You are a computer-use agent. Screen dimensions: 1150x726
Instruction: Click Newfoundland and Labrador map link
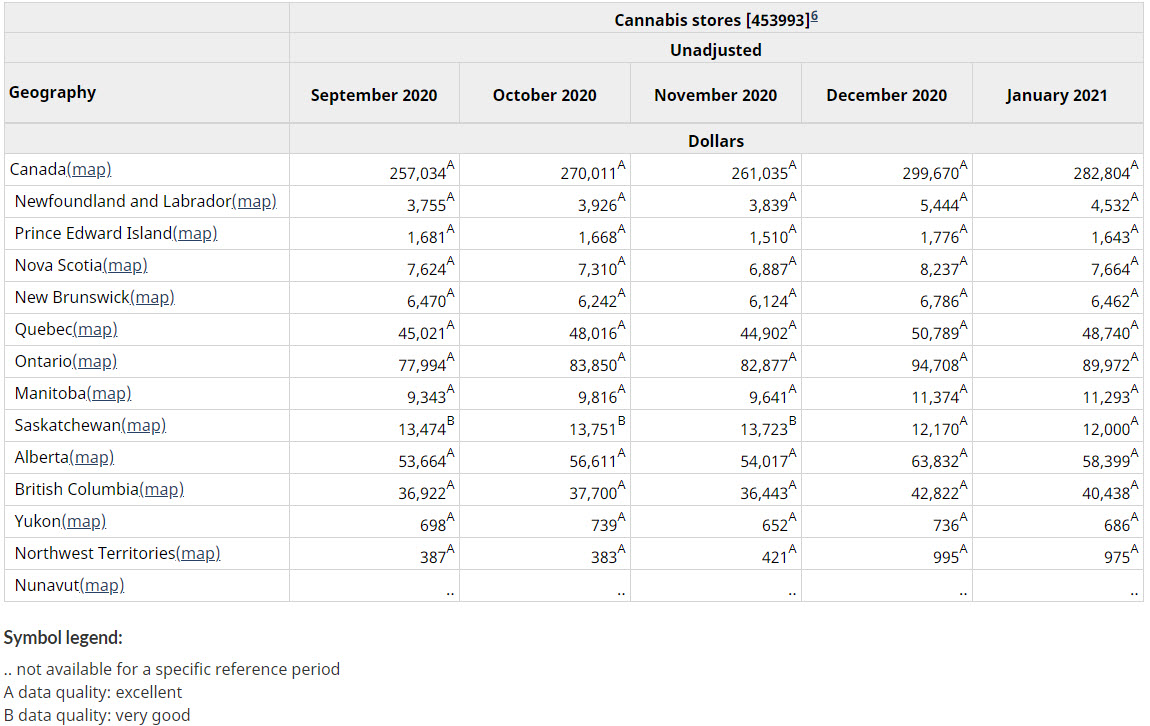click(x=254, y=202)
